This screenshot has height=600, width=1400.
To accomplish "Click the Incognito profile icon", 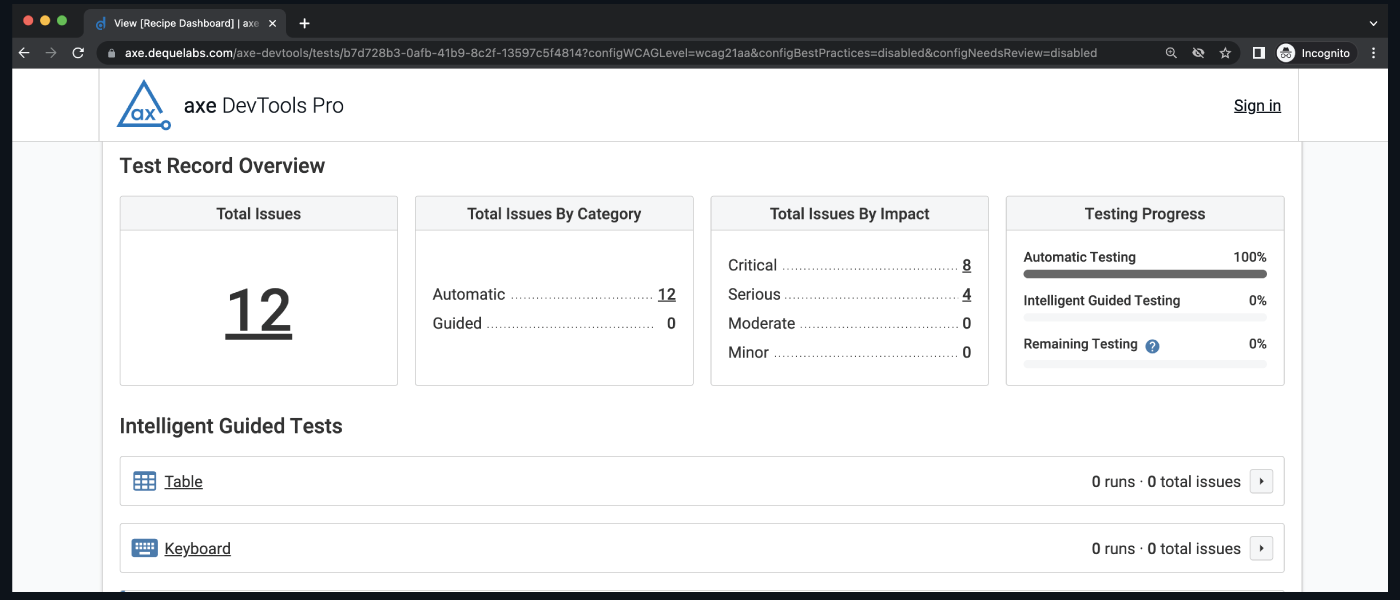I will tap(1286, 53).
